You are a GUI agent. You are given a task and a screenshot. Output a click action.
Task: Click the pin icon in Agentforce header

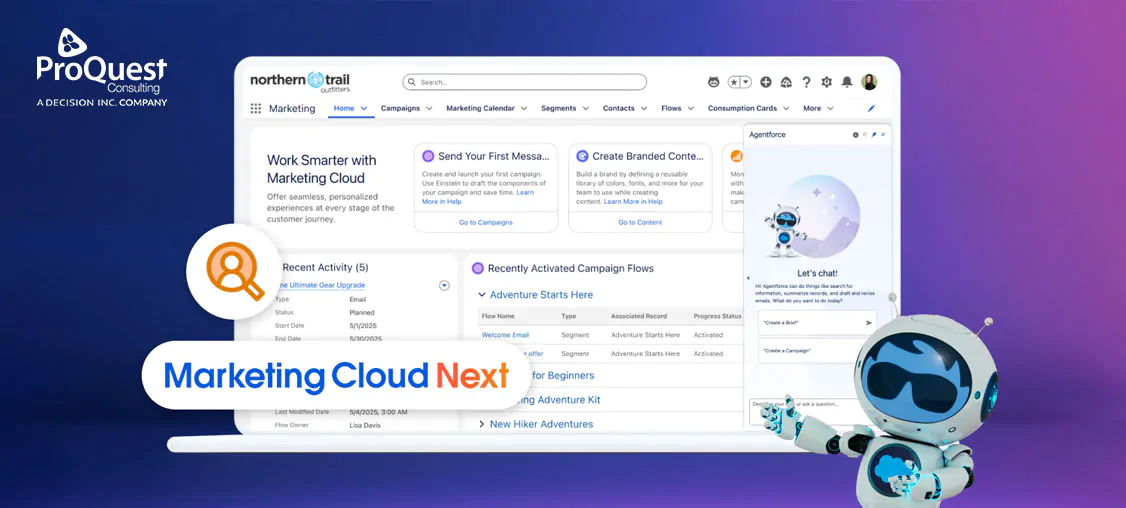click(x=874, y=134)
